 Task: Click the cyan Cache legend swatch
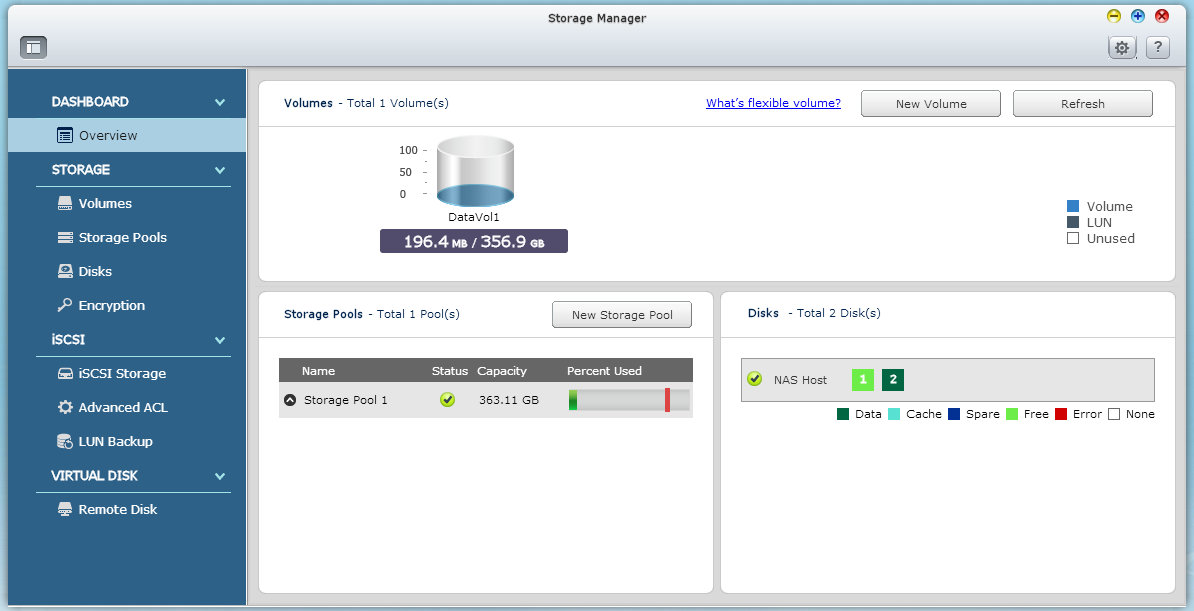click(894, 414)
